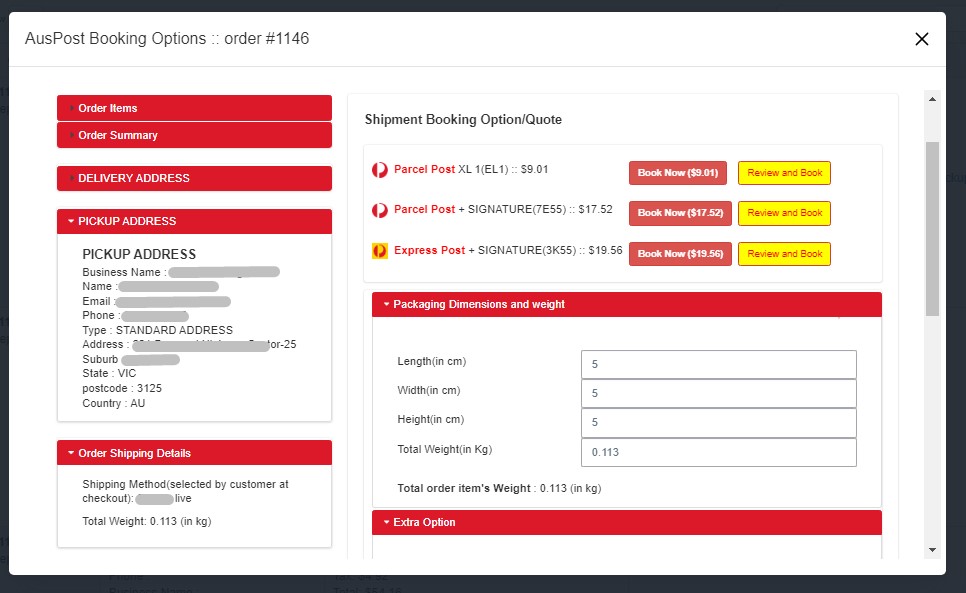Click 'Country : AU' text
This screenshot has width=966, height=593.
coord(113,403)
